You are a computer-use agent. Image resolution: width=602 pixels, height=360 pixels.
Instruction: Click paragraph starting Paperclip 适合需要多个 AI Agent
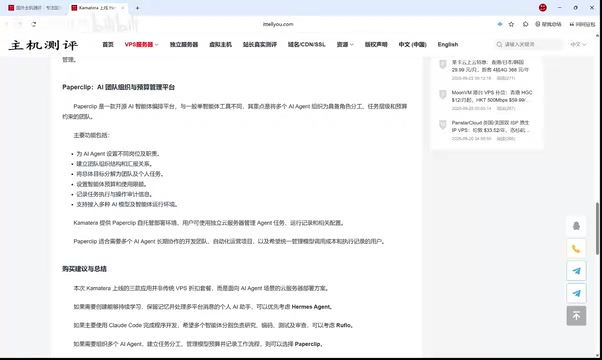coord(229,241)
